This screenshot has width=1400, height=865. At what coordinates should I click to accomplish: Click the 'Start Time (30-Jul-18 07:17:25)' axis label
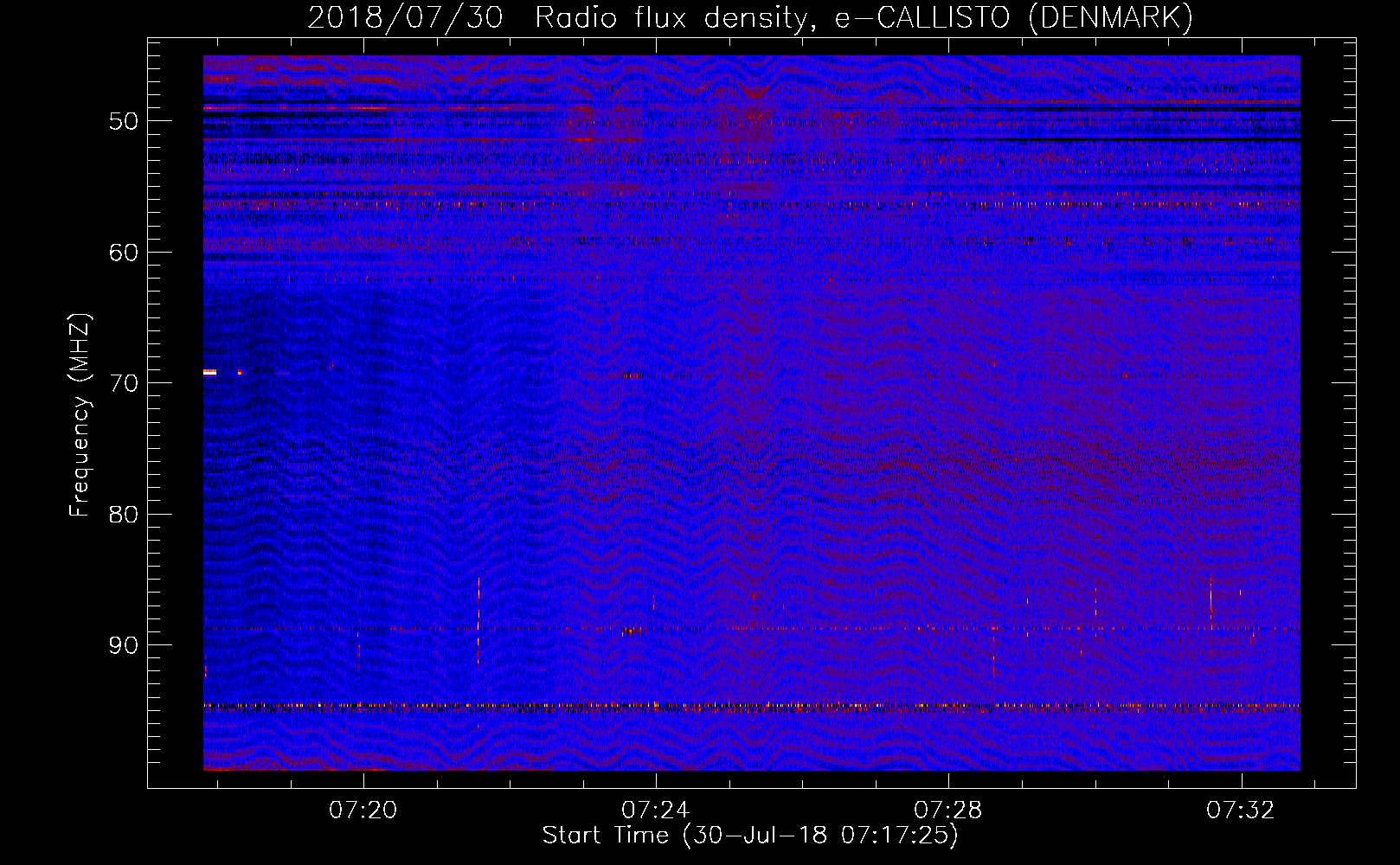coord(750,836)
